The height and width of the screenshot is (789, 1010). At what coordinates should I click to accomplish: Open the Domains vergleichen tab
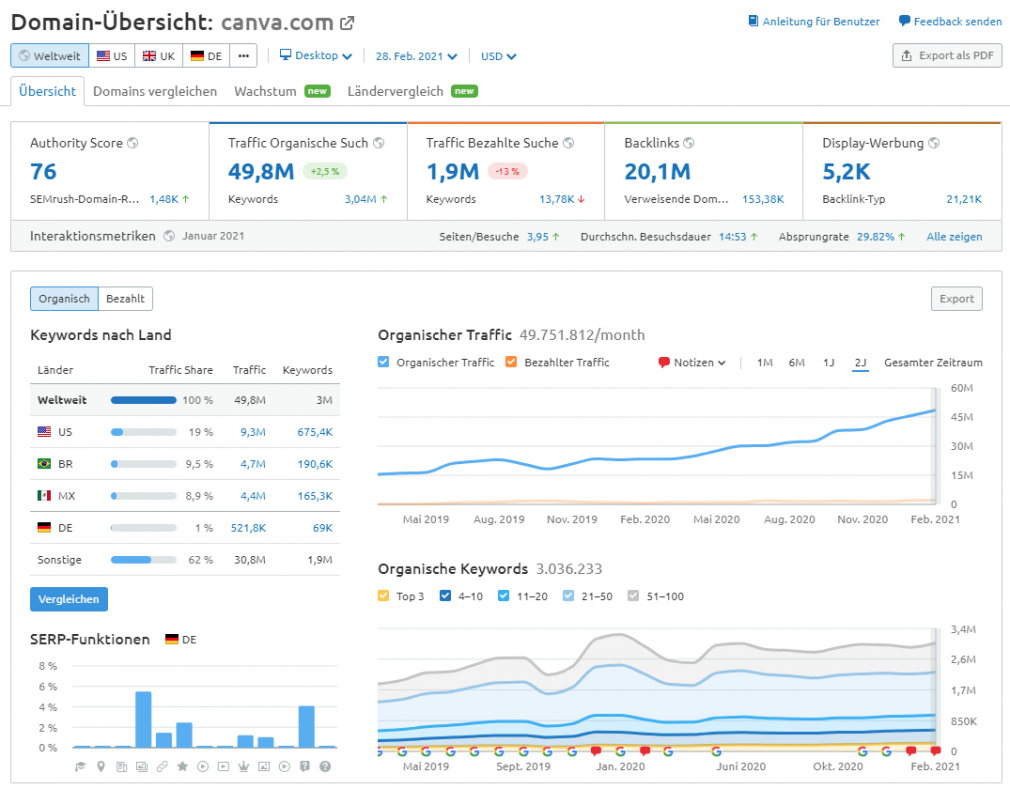point(155,91)
